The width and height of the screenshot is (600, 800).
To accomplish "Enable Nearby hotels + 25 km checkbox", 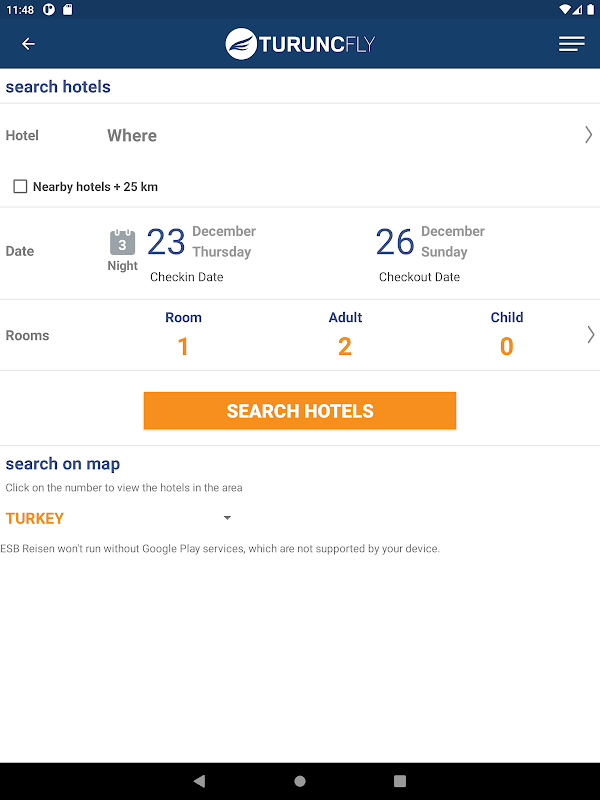I will tap(20, 187).
